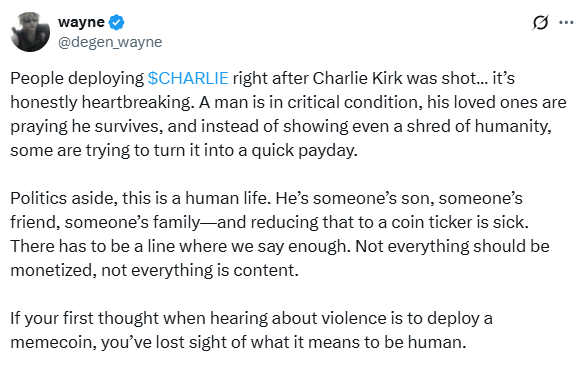Open the $CHARLIE cashtag link
The height and width of the screenshot is (366, 587).
pos(188,78)
